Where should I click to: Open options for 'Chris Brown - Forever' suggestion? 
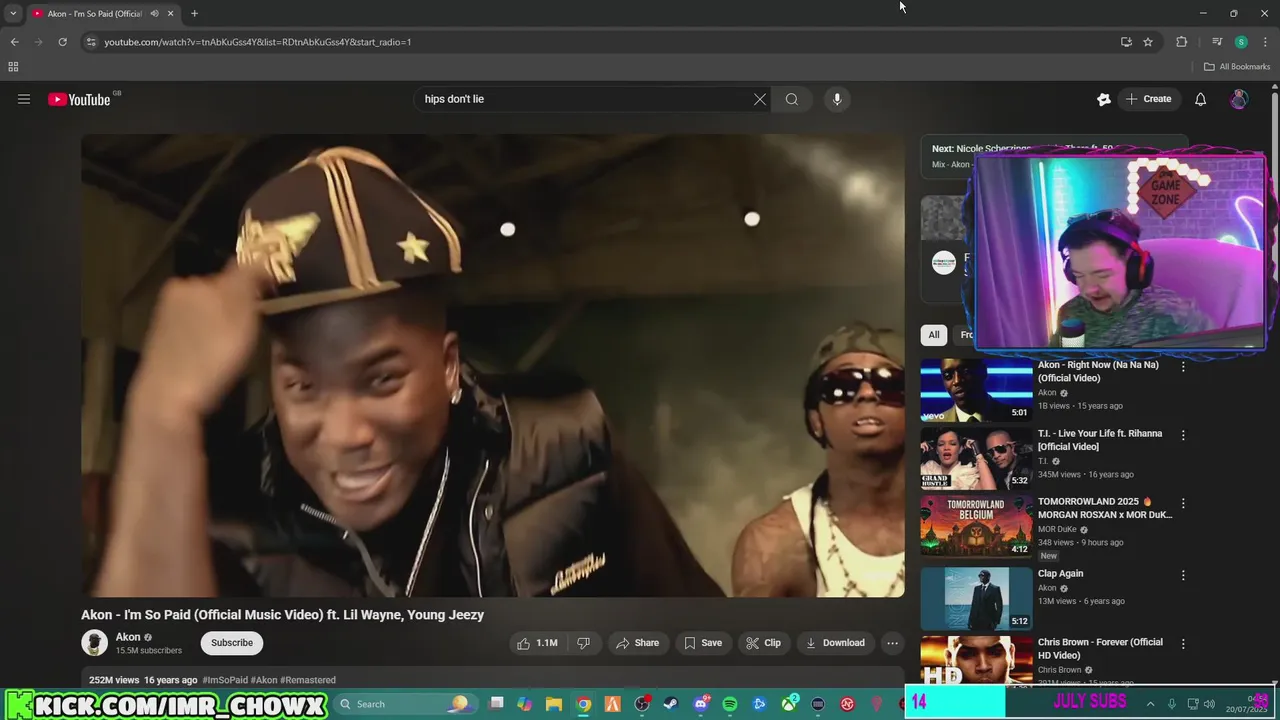[1183, 644]
